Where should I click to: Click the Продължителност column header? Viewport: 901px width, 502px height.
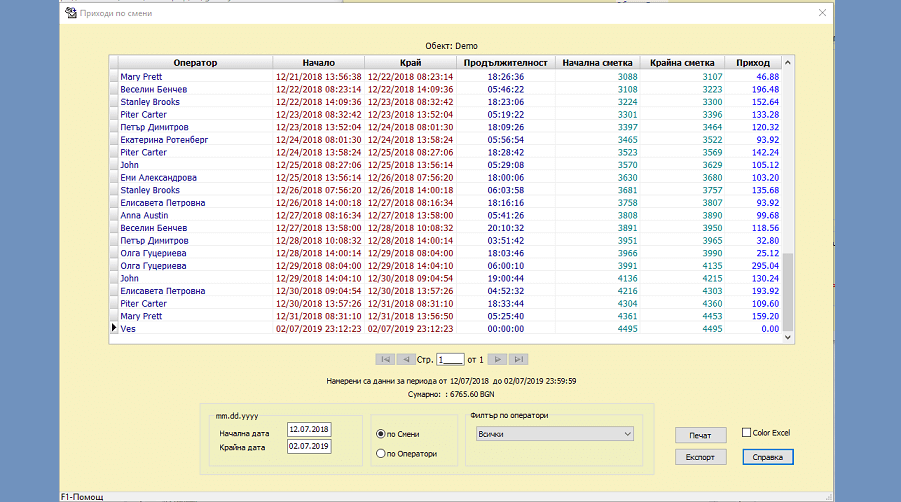506,63
